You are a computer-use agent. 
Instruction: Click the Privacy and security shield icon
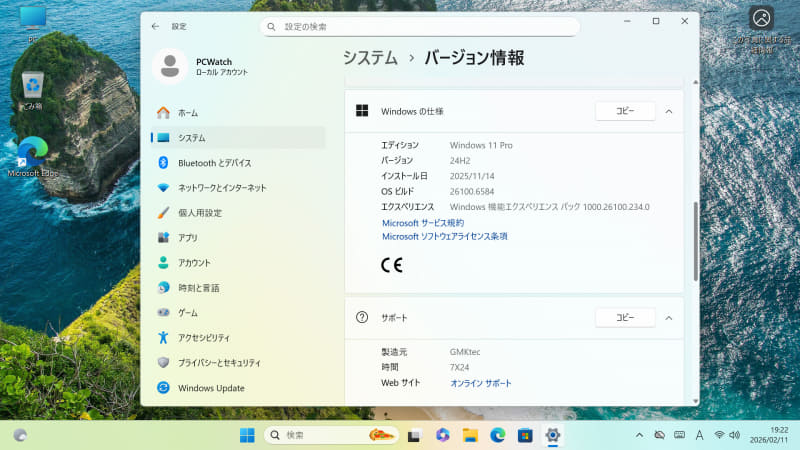tap(163, 362)
